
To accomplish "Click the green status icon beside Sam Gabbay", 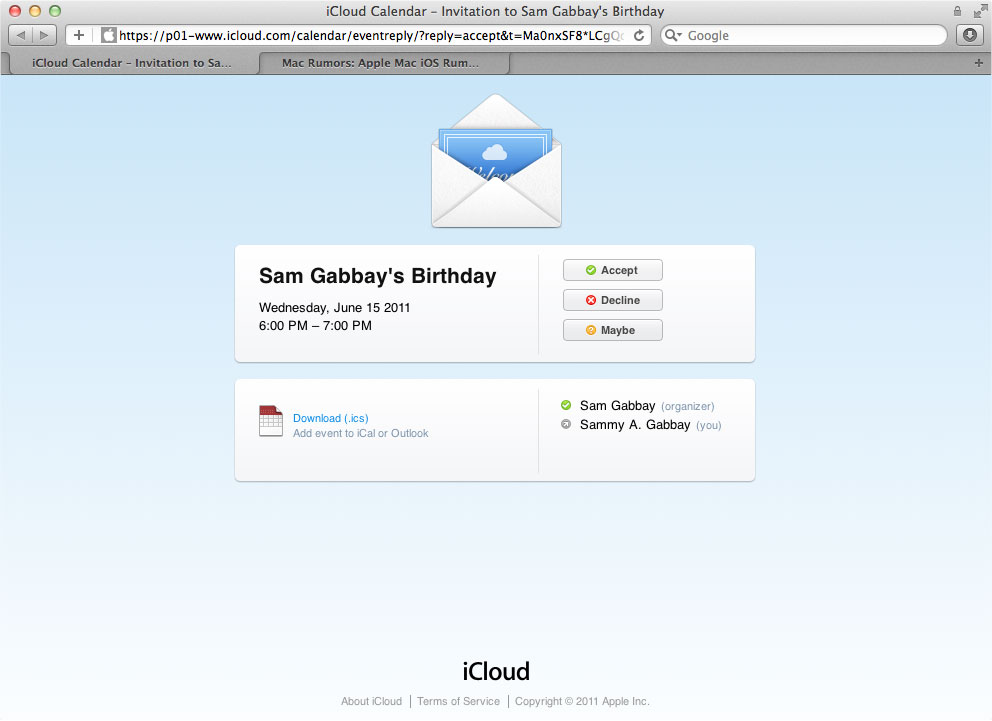I will point(566,405).
